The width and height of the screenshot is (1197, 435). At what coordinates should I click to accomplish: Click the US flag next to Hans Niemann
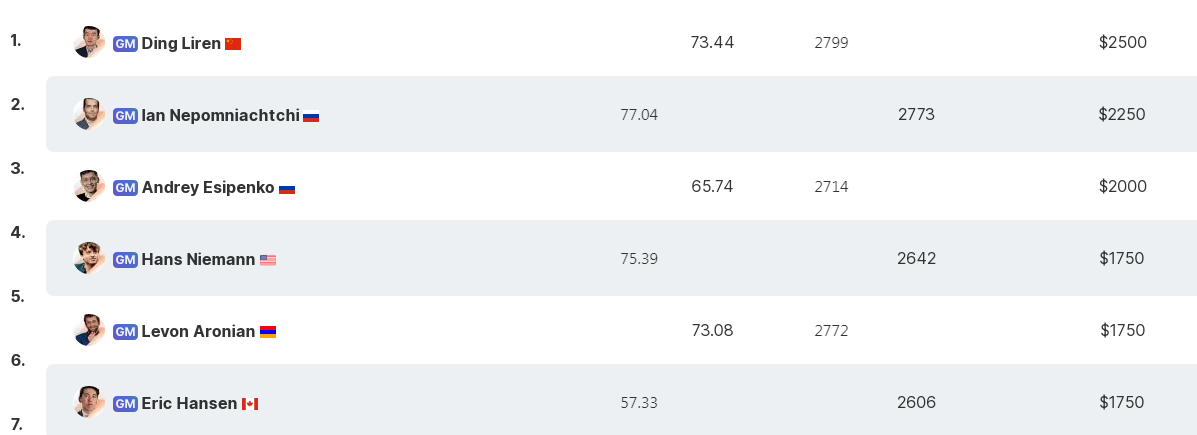click(268, 260)
